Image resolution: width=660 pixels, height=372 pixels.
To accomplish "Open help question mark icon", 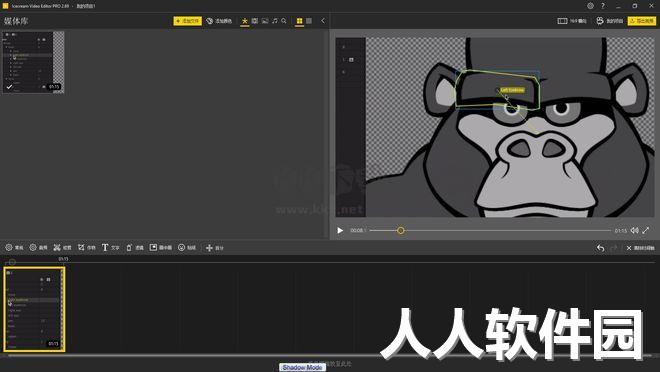I will tap(603, 6).
